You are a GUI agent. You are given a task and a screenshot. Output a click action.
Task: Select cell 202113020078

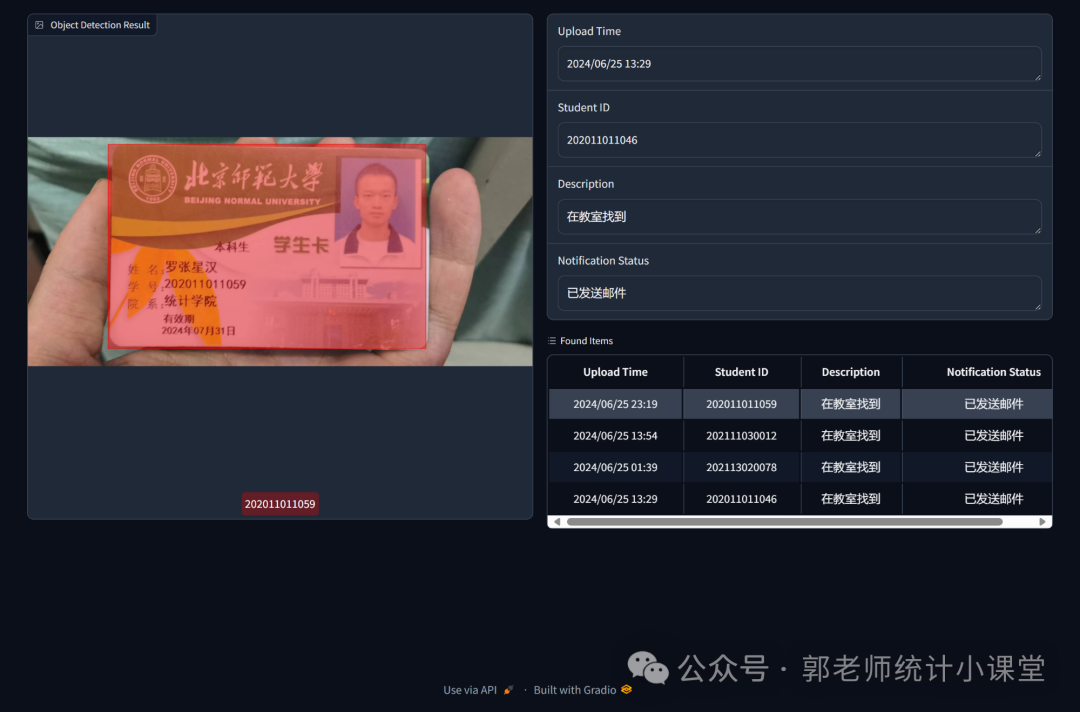[741, 468]
